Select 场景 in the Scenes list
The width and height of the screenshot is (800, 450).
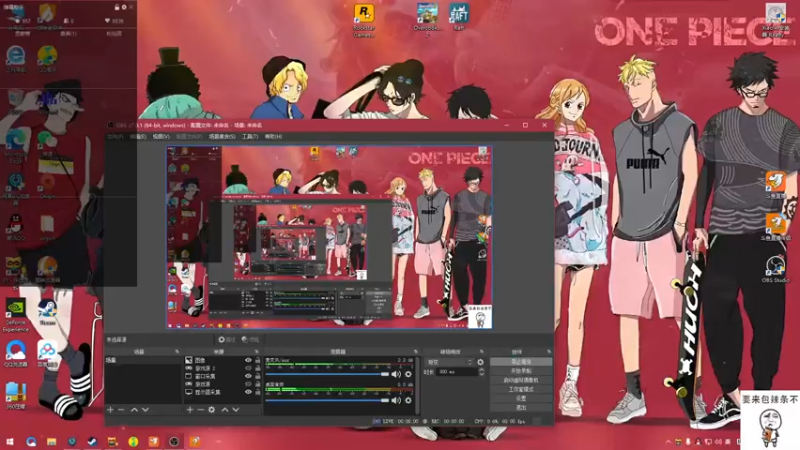coord(143,360)
